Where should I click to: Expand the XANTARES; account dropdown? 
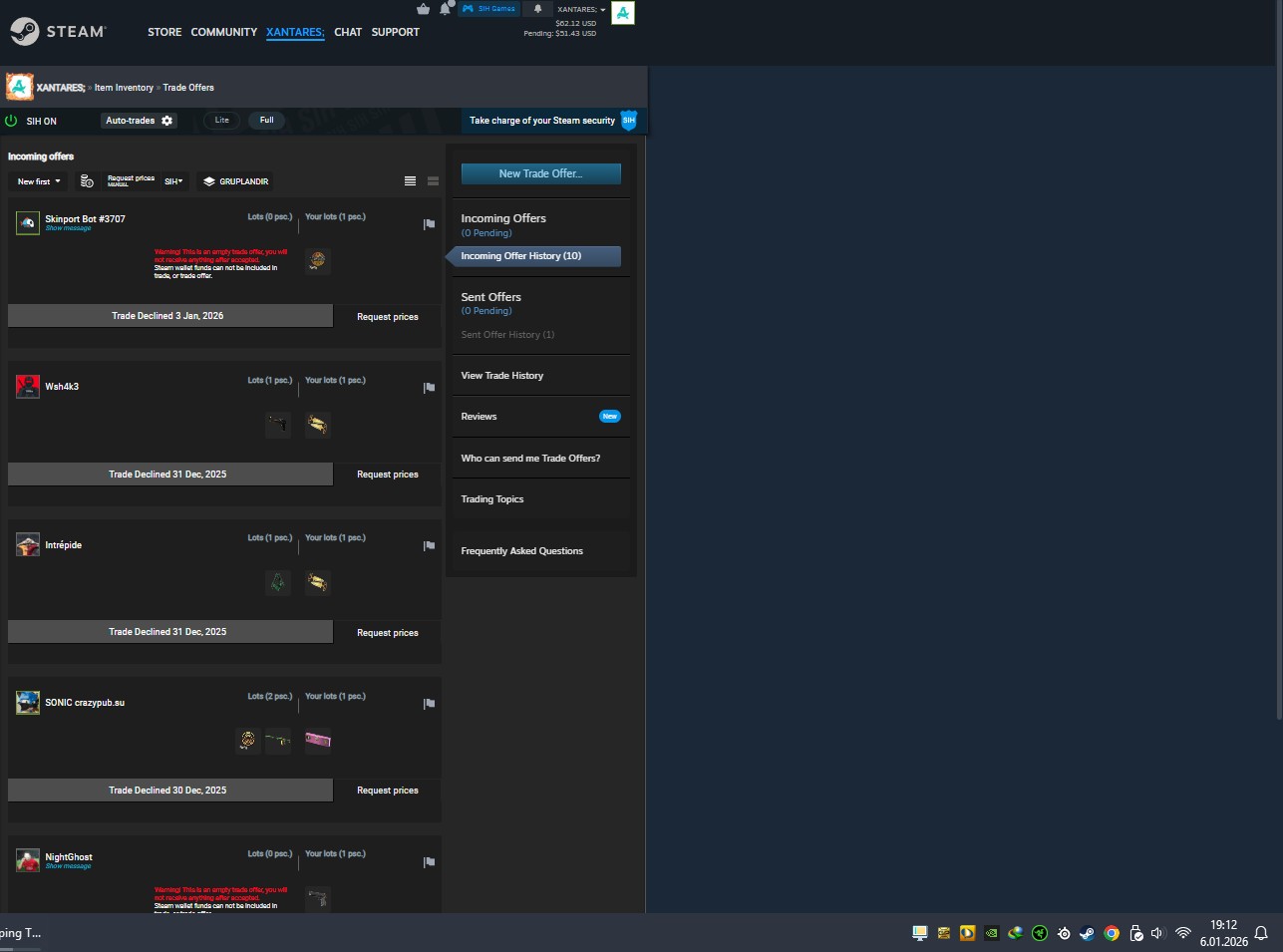point(581,10)
